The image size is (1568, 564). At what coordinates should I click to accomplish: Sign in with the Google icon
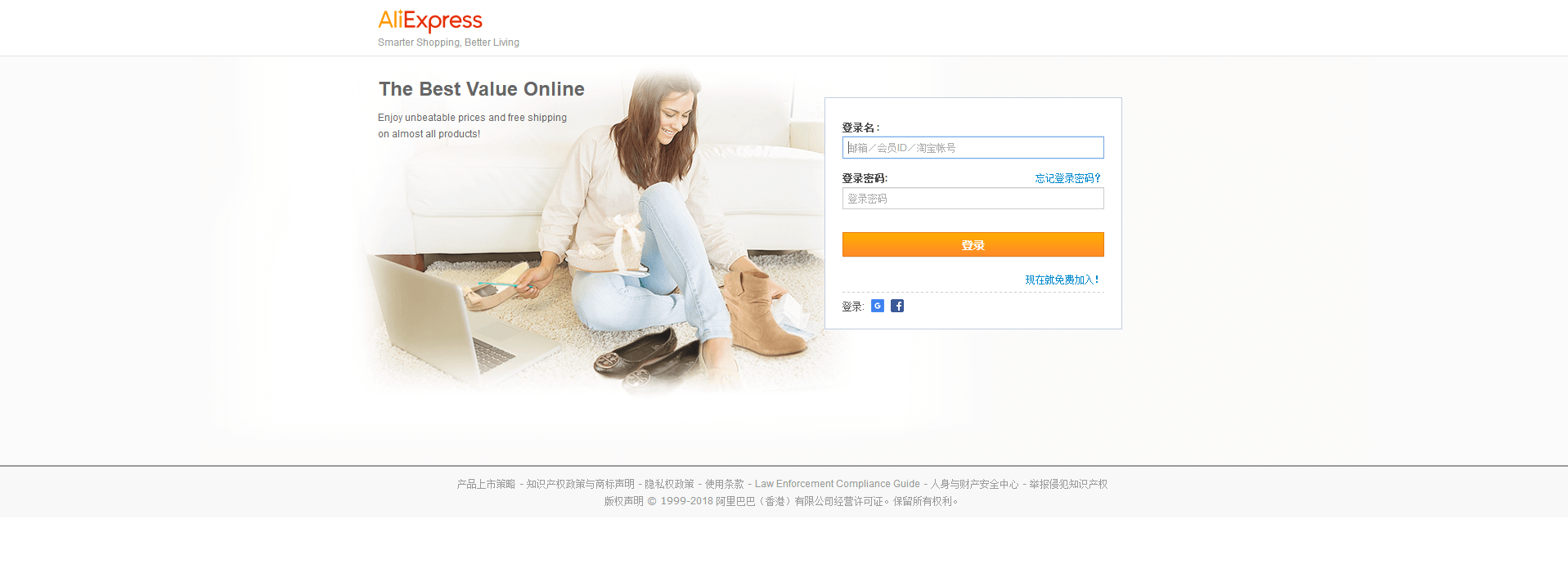tap(878, 306)
